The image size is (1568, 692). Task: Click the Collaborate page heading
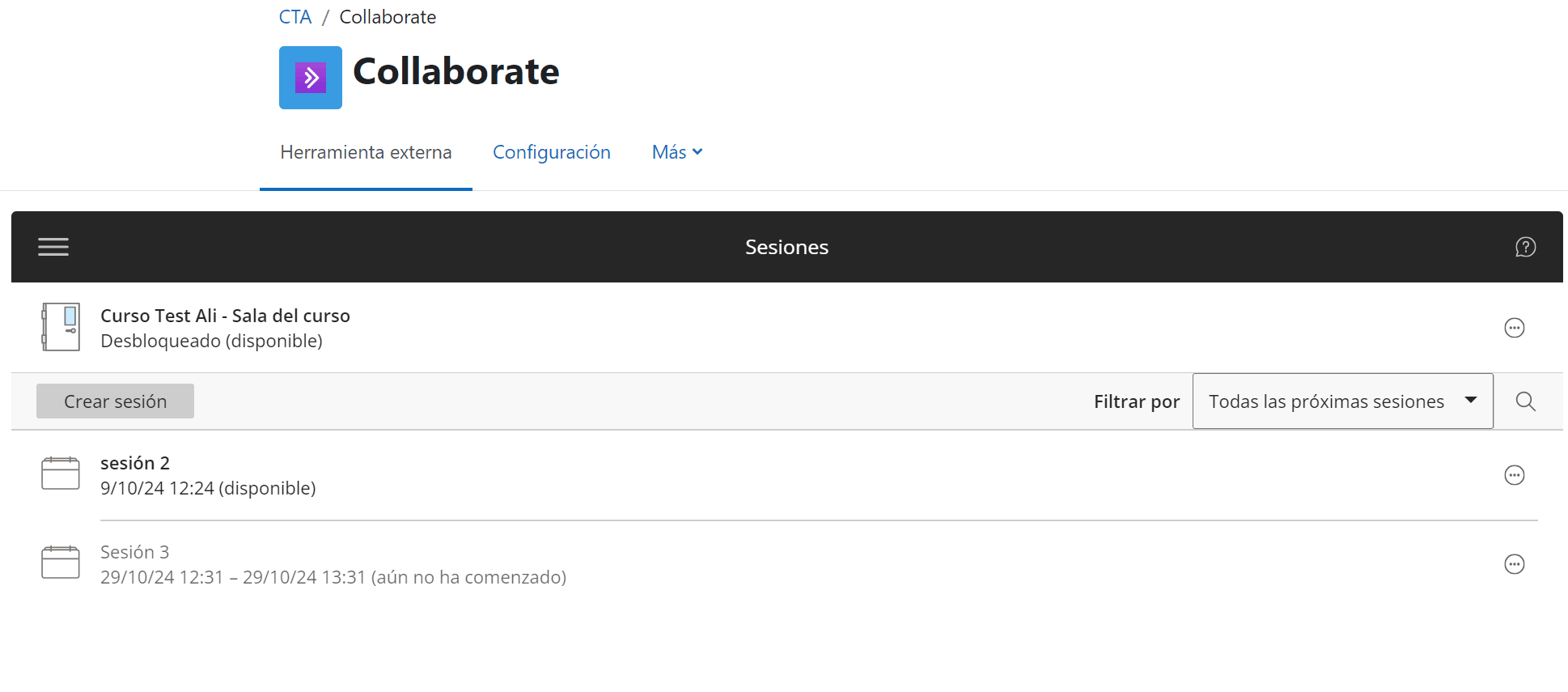(456, 71)
